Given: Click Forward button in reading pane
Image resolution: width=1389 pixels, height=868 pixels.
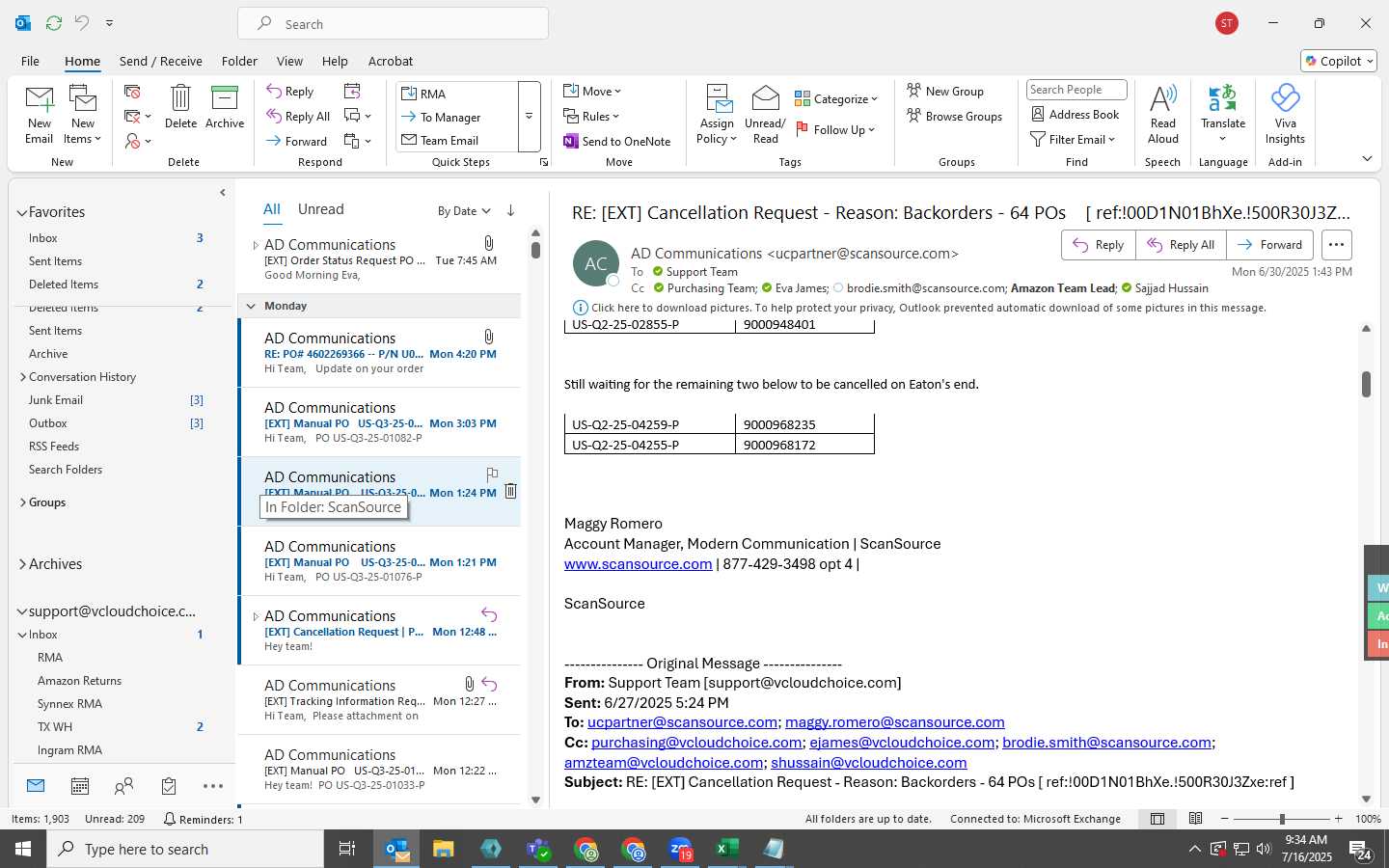Looking at the screenshot, I should (x=1270, y=245).
